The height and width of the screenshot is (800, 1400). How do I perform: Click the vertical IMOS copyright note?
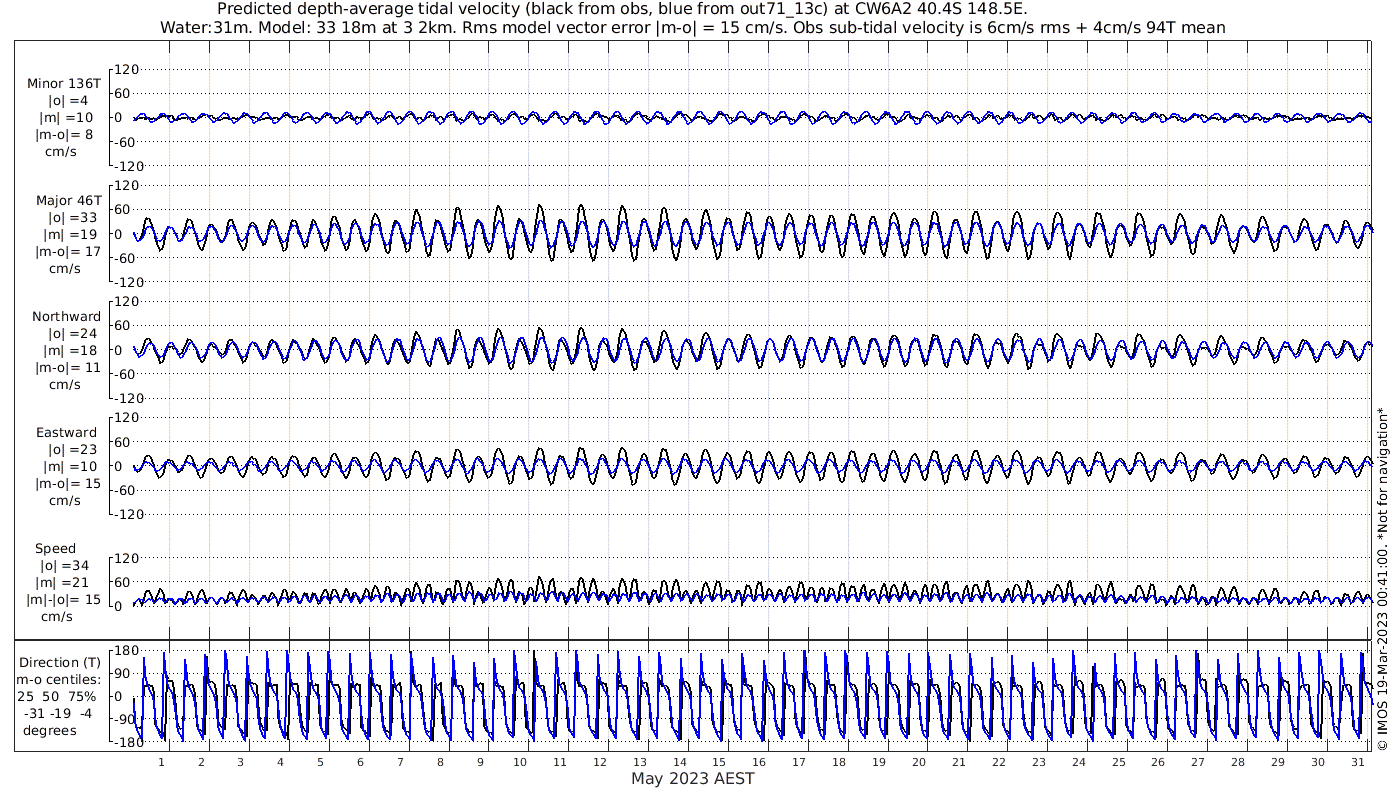click(1383, 578)
